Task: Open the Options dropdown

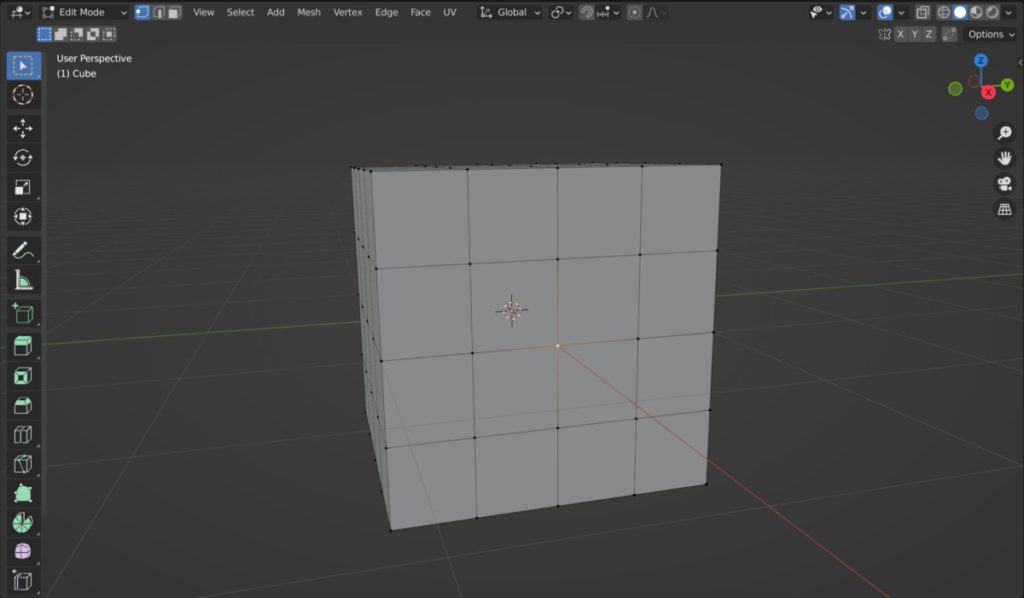Action: click(990, 34)
